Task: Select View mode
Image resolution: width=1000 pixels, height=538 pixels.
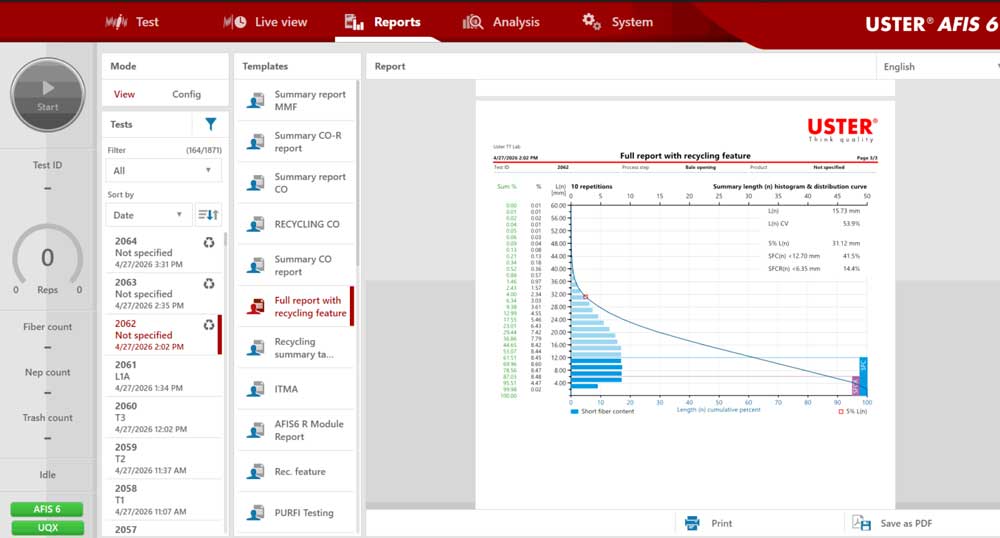Action: click(124, 94)
